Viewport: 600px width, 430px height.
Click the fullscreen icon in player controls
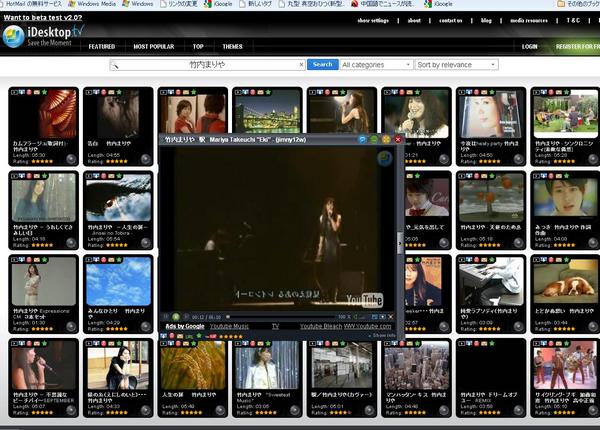(382, 317)
